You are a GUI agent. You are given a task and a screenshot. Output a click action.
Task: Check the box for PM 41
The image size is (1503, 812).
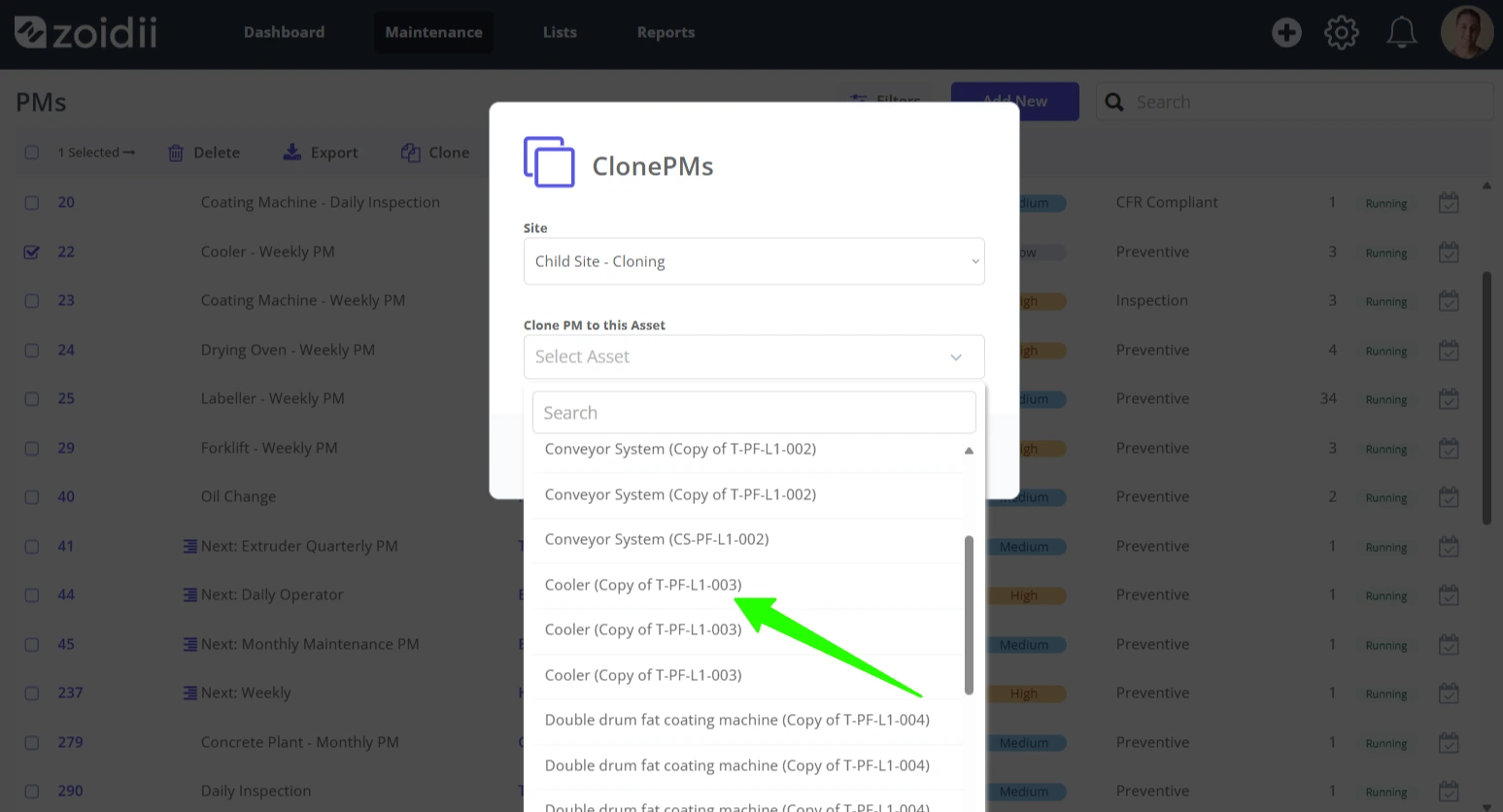(32, 546)
